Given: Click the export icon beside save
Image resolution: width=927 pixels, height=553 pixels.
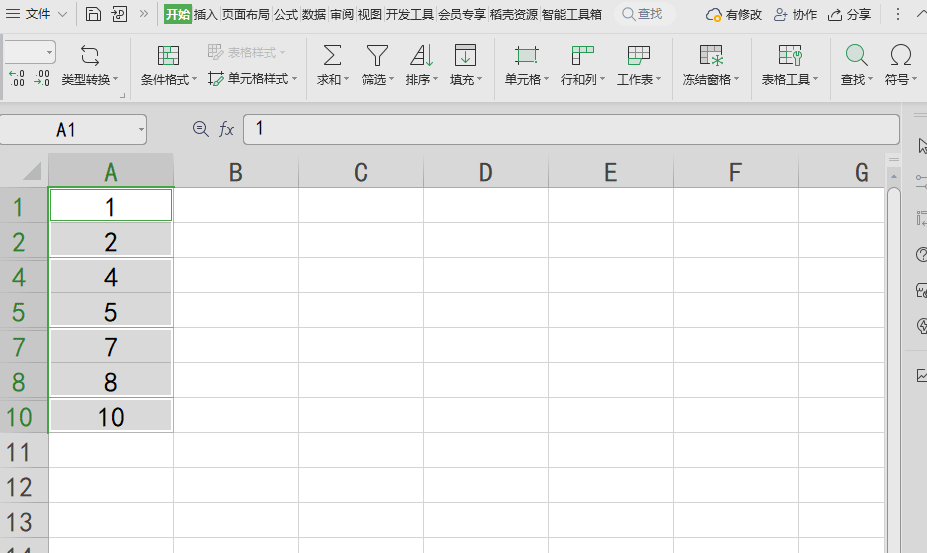Looking at the screenshot, I should point(119,14).
